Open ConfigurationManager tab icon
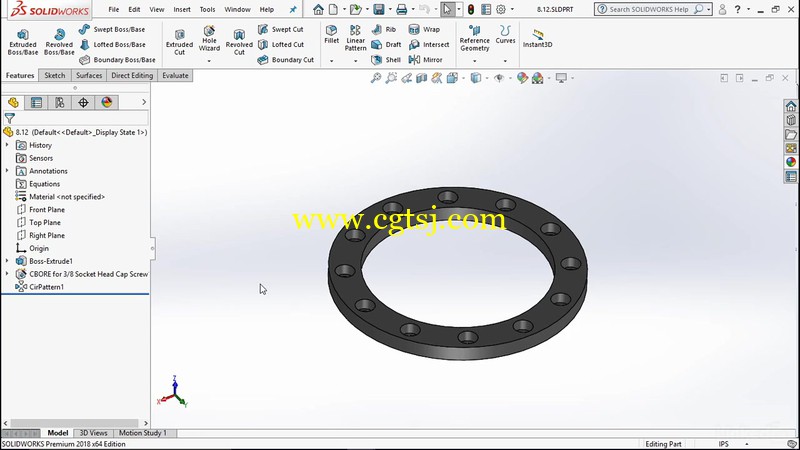The width and height of the screenshot is (800, 450). point(60,103)
